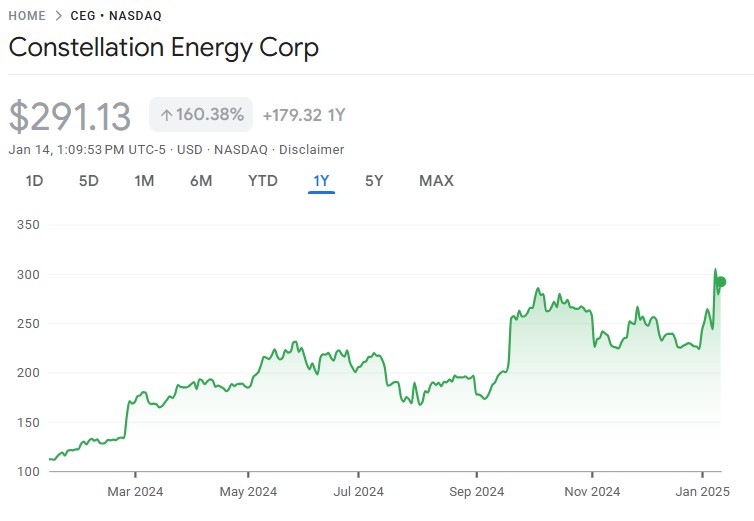
Task: Switch to the 1D time range
Action: [x=34, y=181]
